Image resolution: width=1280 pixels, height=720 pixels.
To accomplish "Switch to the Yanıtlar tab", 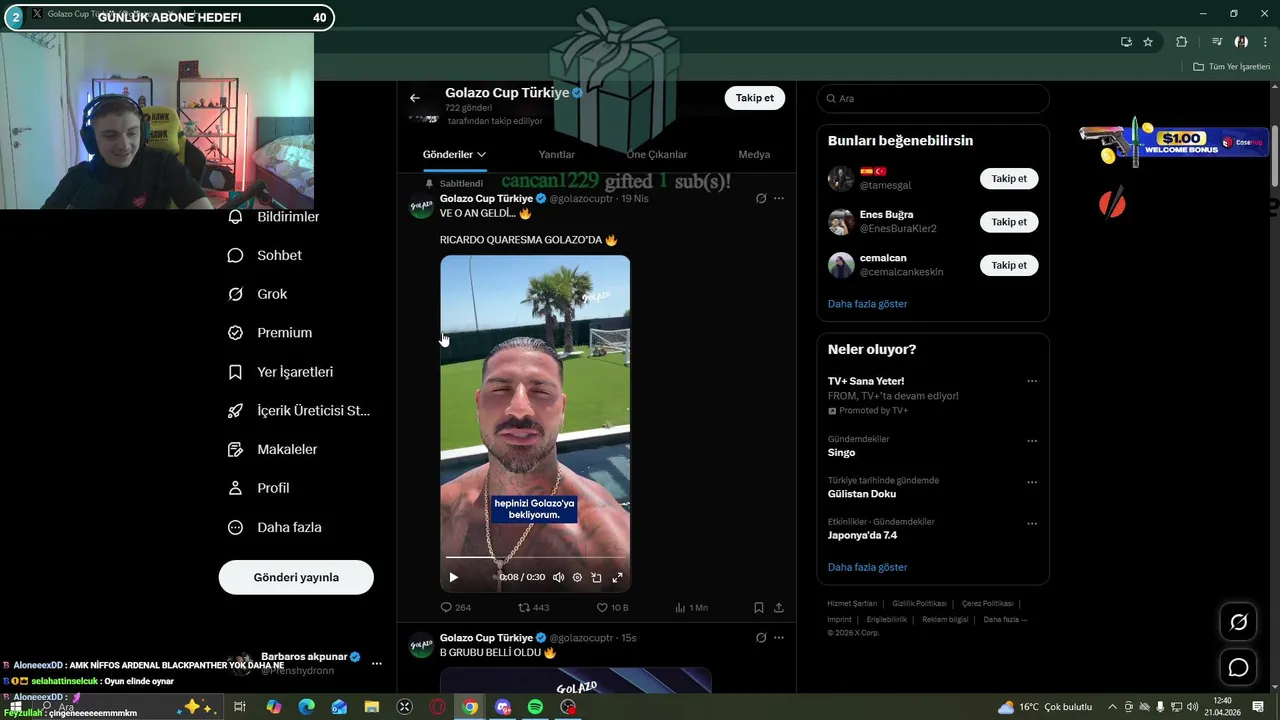I will click(557, 154).
